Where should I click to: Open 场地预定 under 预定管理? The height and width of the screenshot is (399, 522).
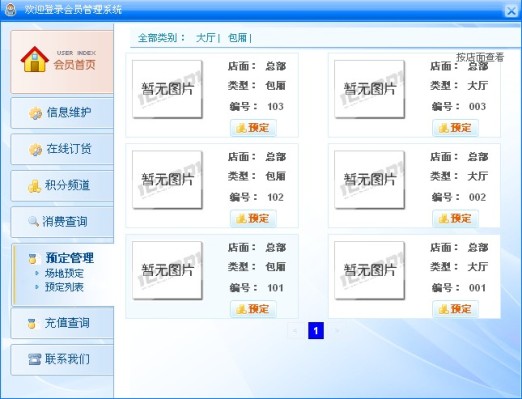pyautogui.click(x=64, y=273)
